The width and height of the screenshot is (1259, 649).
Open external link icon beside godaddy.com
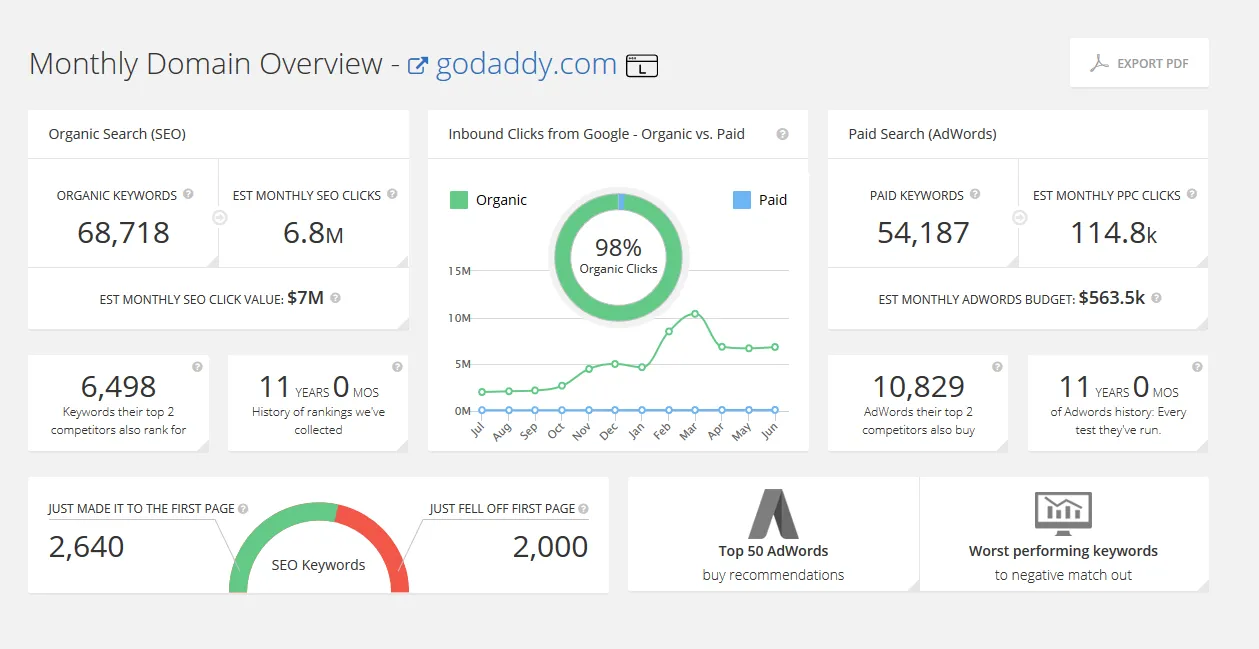tap(418, 66)
